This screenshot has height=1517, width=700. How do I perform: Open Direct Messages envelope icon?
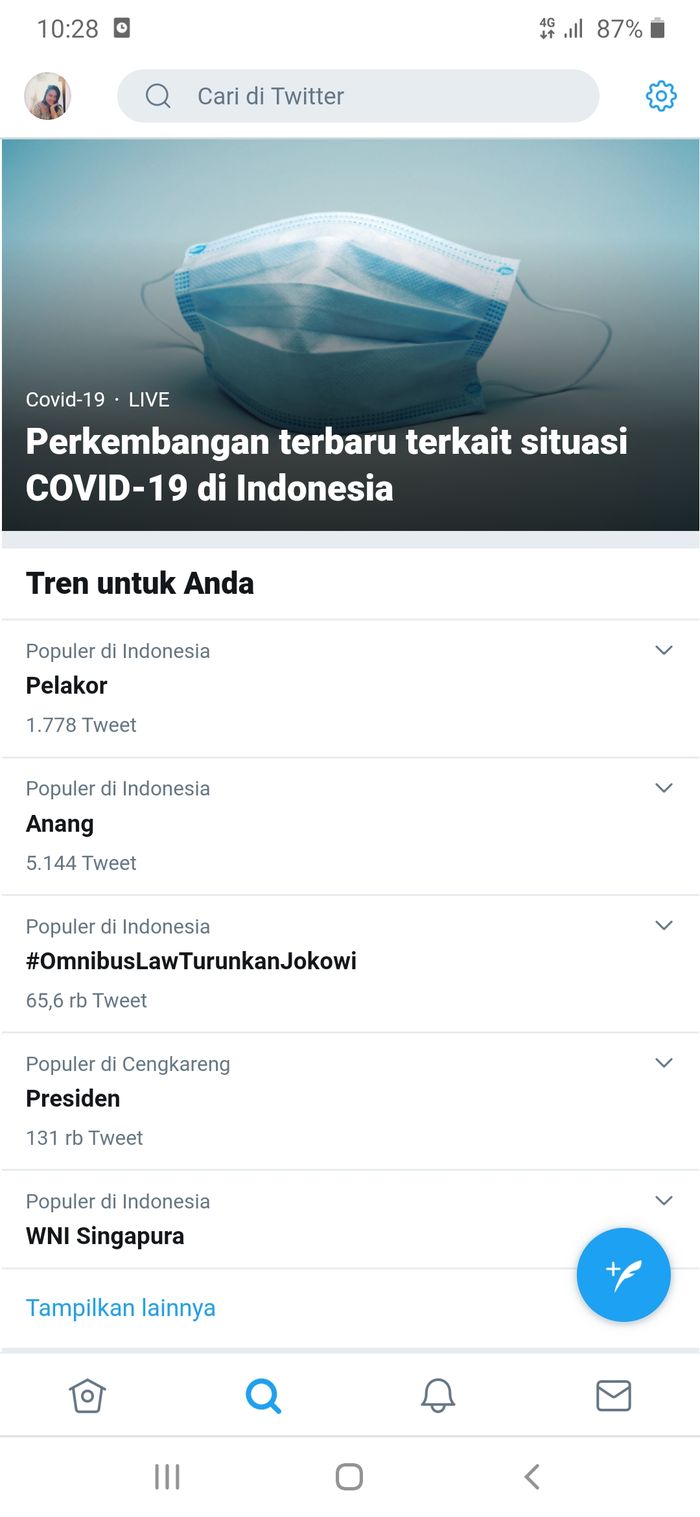coord(613,1395)
